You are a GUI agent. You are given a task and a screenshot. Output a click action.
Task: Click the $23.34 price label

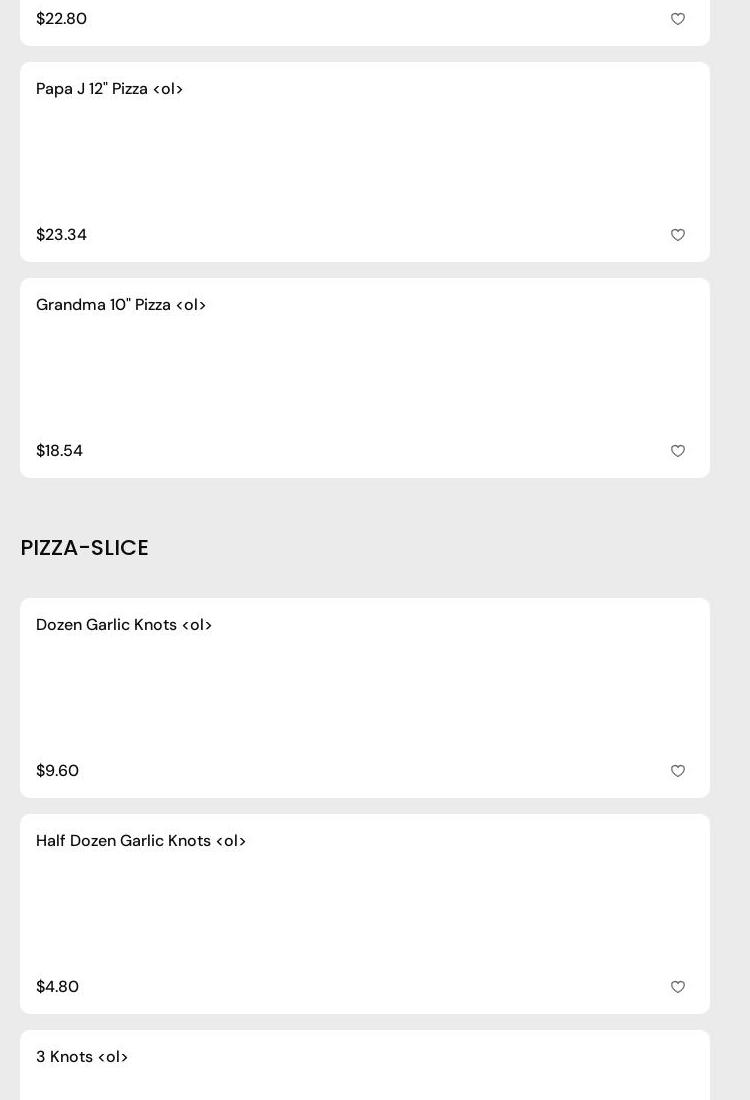pos(62,235)
